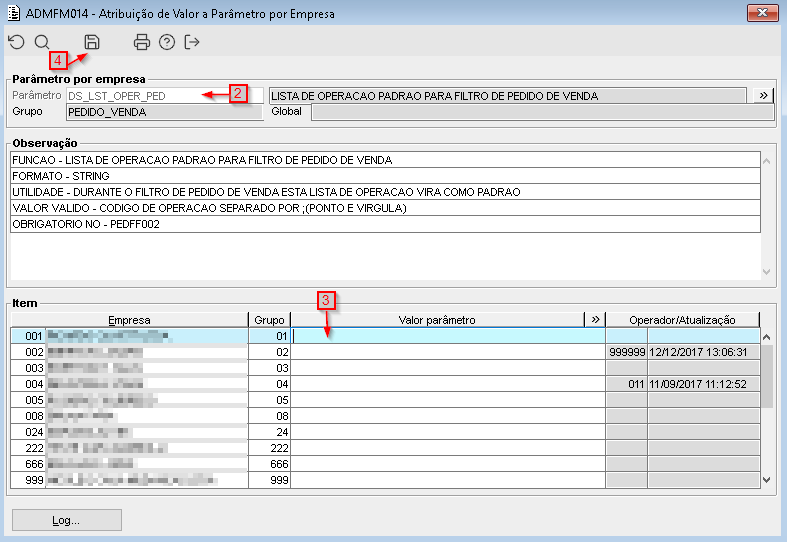Click the Valor parâmetro column header

pos(437,320)
